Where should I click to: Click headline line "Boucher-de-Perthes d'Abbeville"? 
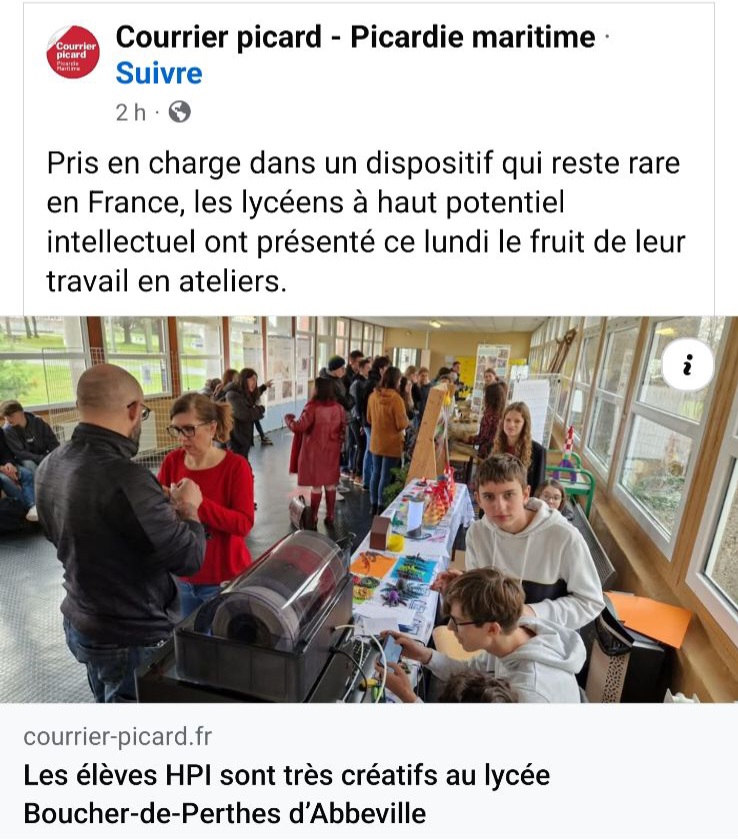pos(225,814)
